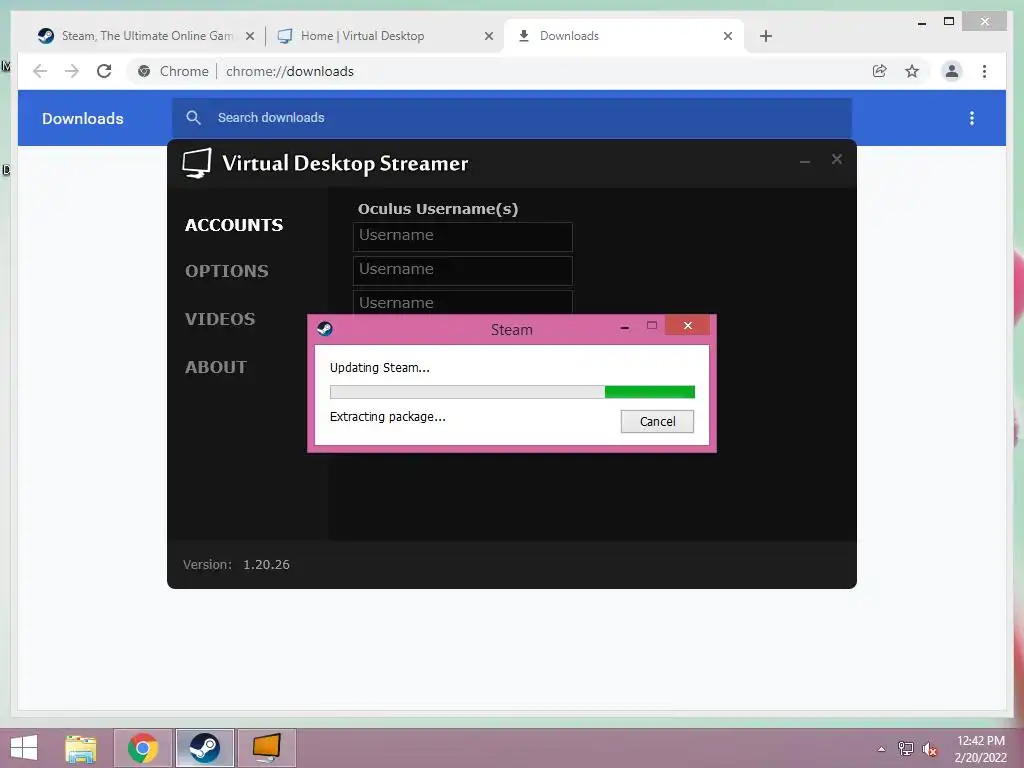The image size is (1024, 768).
Task: Go forward in Chrome
Action: 72,71
